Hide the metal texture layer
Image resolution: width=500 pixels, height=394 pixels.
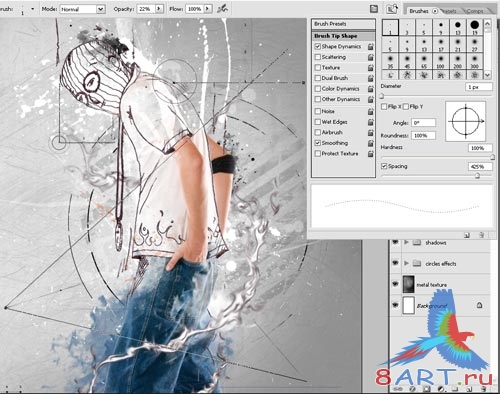point(395,284)
